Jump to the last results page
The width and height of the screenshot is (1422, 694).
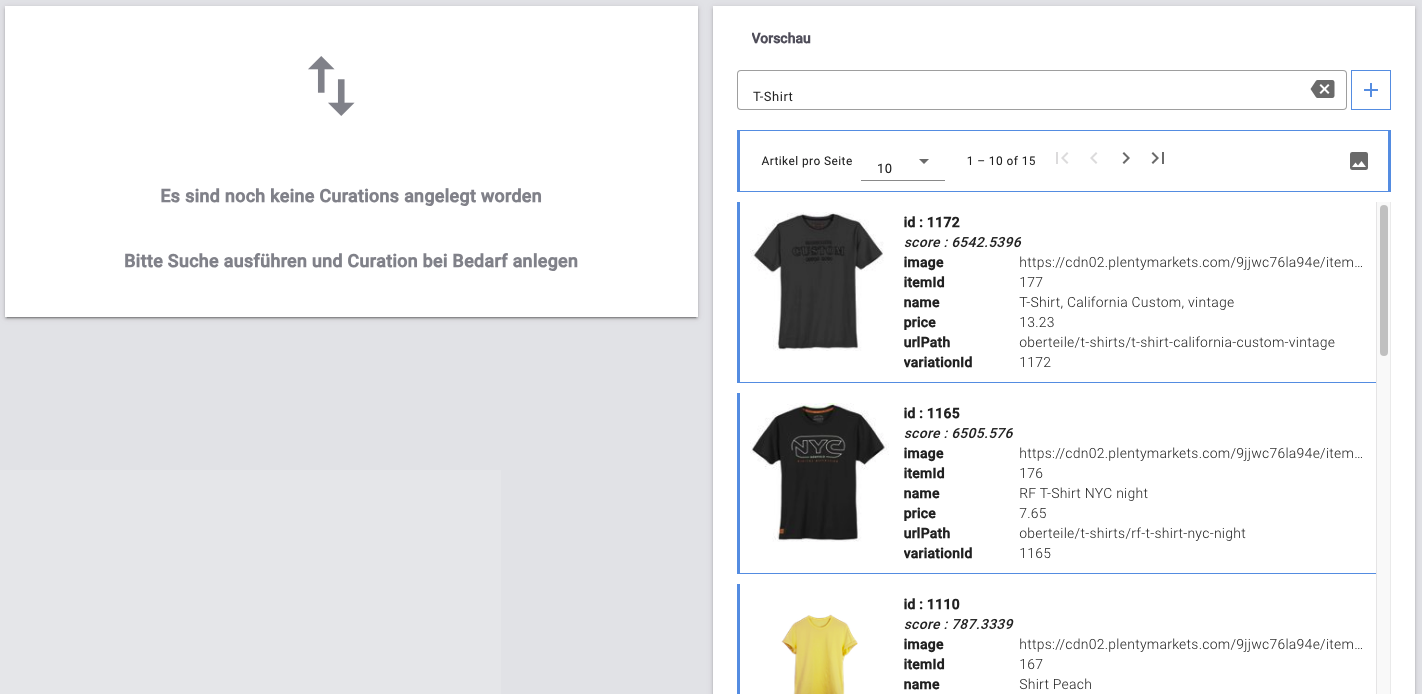(1158, 158)
